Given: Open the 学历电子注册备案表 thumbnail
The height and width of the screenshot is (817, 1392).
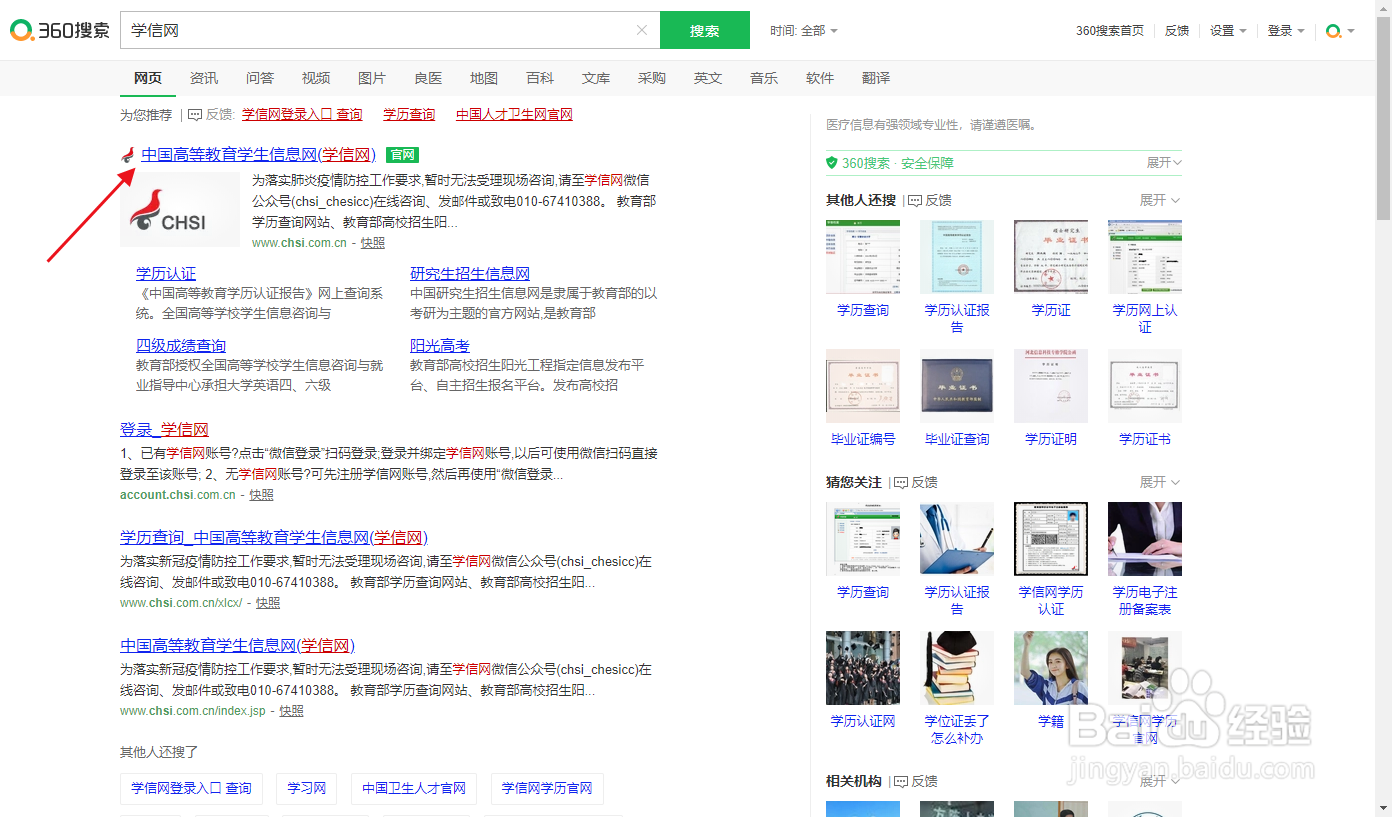Looking at the screenshot, I should point(1145,539).
